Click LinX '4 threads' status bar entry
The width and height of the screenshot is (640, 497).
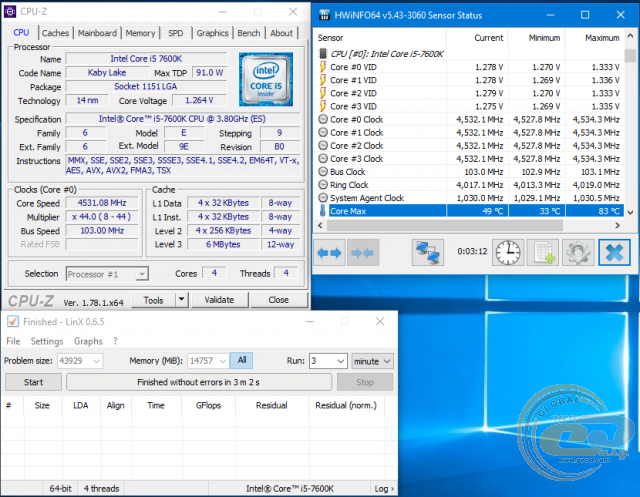pos(101,488)
